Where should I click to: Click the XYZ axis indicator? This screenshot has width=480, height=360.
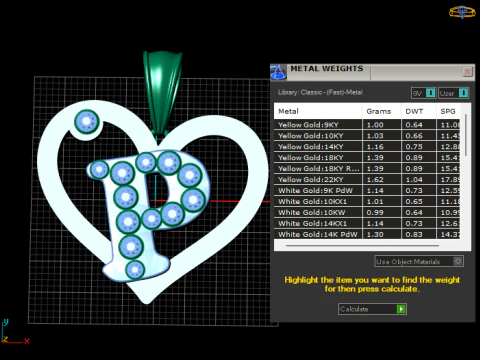[x=15, y=332]
